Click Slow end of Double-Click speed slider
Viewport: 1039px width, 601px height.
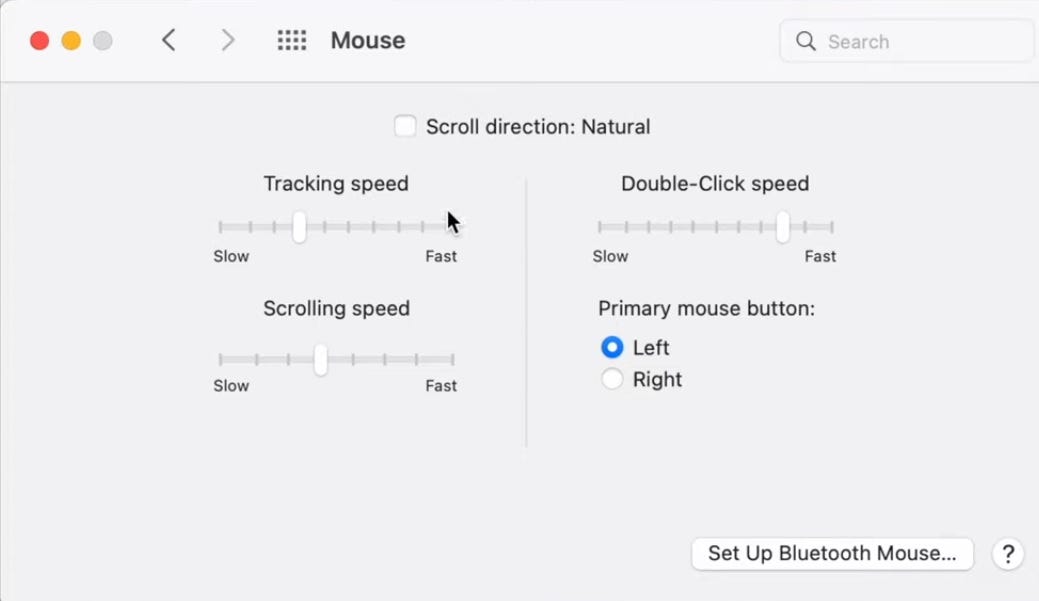pyautogui.click(x=599, y=227)
